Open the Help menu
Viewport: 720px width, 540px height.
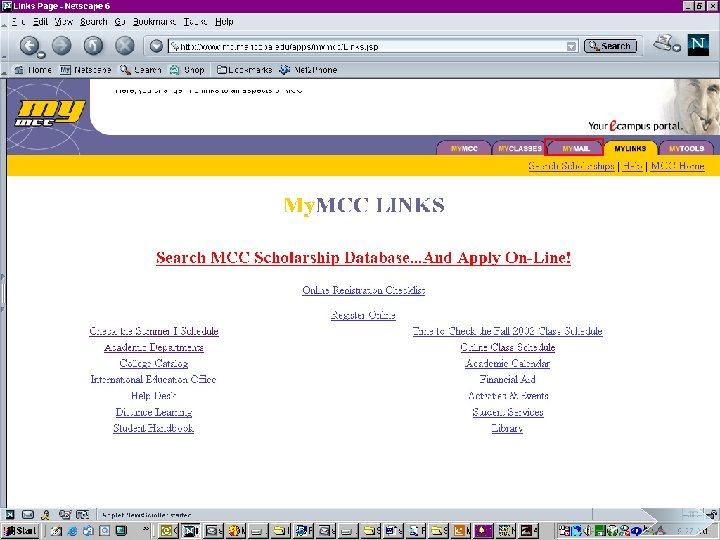[224, 22]
